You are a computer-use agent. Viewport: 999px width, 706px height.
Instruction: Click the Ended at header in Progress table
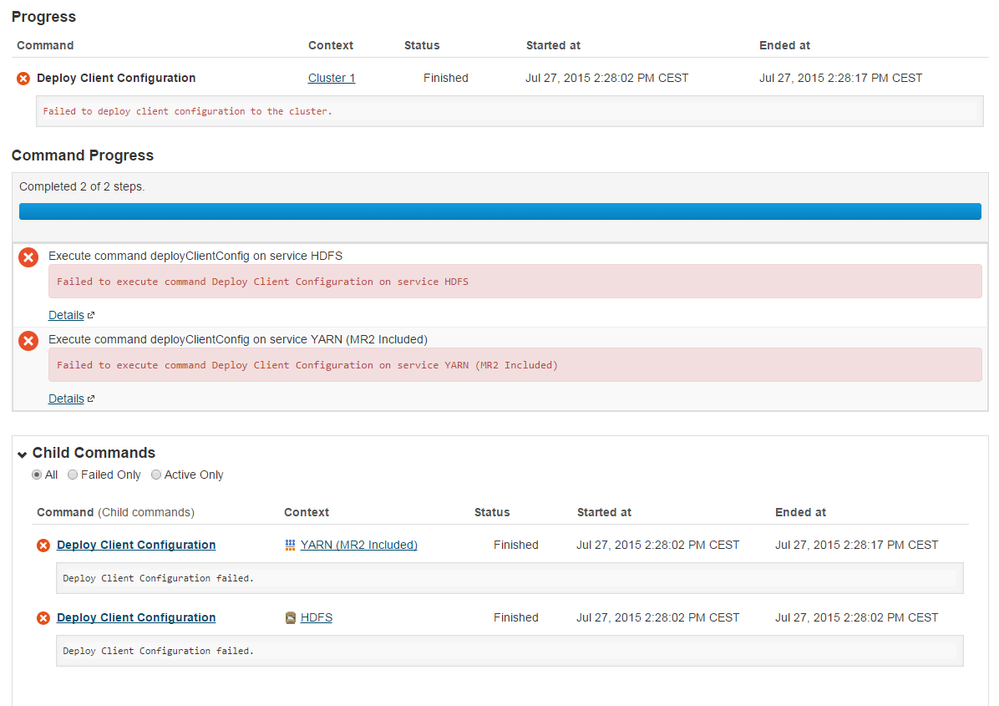[784, 45]
